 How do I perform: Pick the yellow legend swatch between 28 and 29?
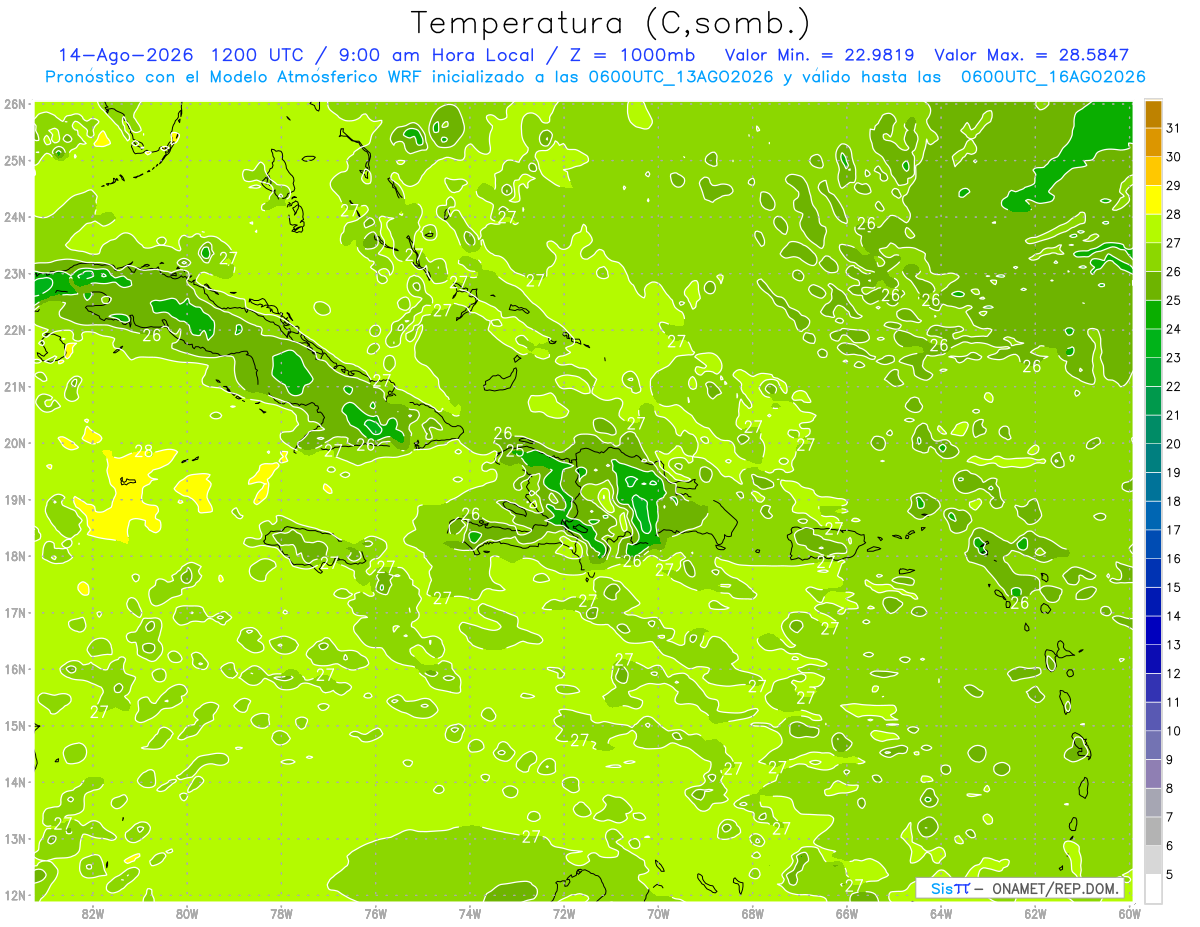[x=1153, y=200]
